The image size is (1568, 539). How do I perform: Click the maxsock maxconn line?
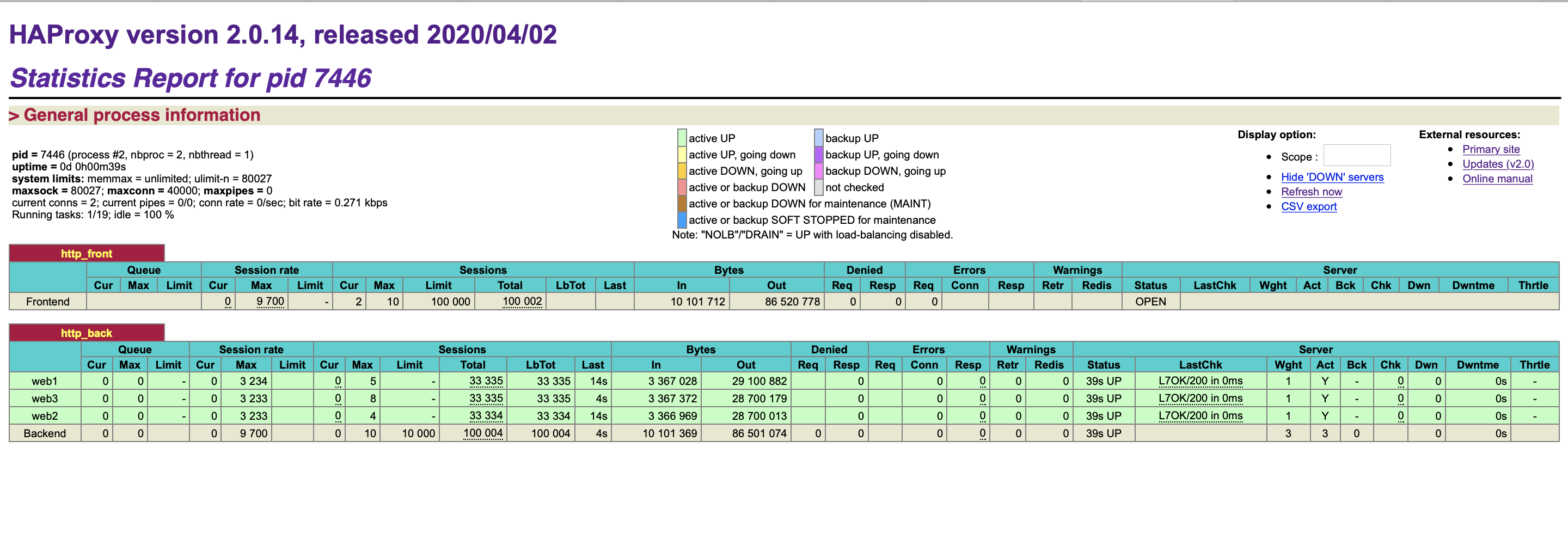[x=142, y=191]
